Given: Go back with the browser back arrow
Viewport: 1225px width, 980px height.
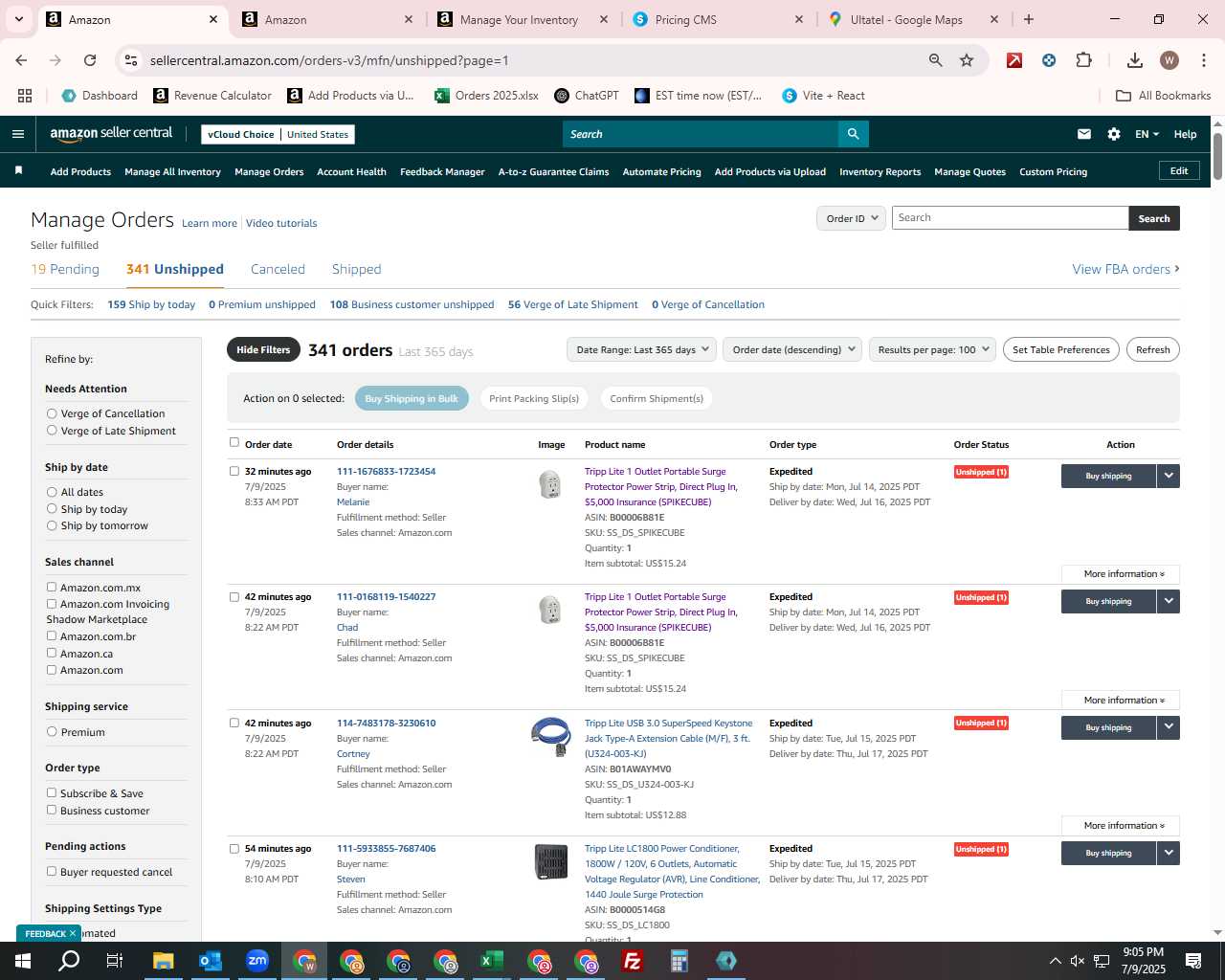Looking at the screenshot, I should click(x=21, y=60).
